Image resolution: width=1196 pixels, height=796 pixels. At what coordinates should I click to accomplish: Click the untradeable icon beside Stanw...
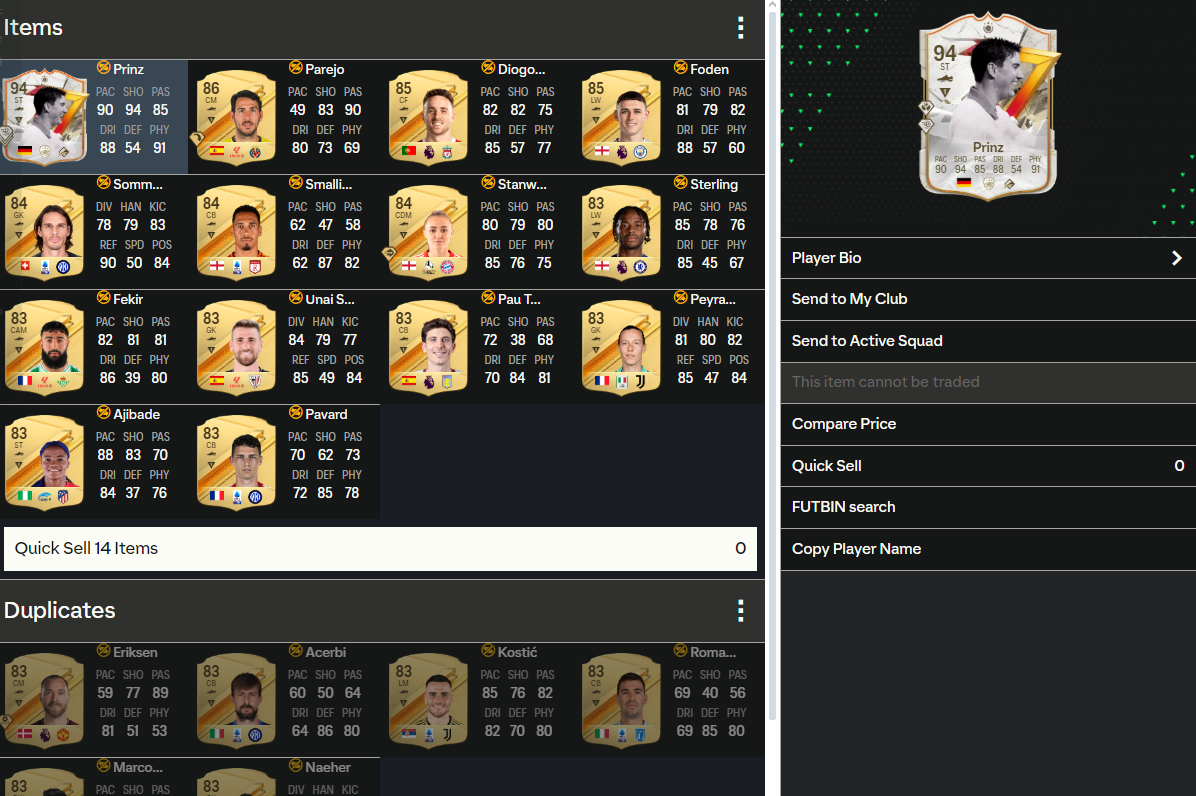(488, 183)
